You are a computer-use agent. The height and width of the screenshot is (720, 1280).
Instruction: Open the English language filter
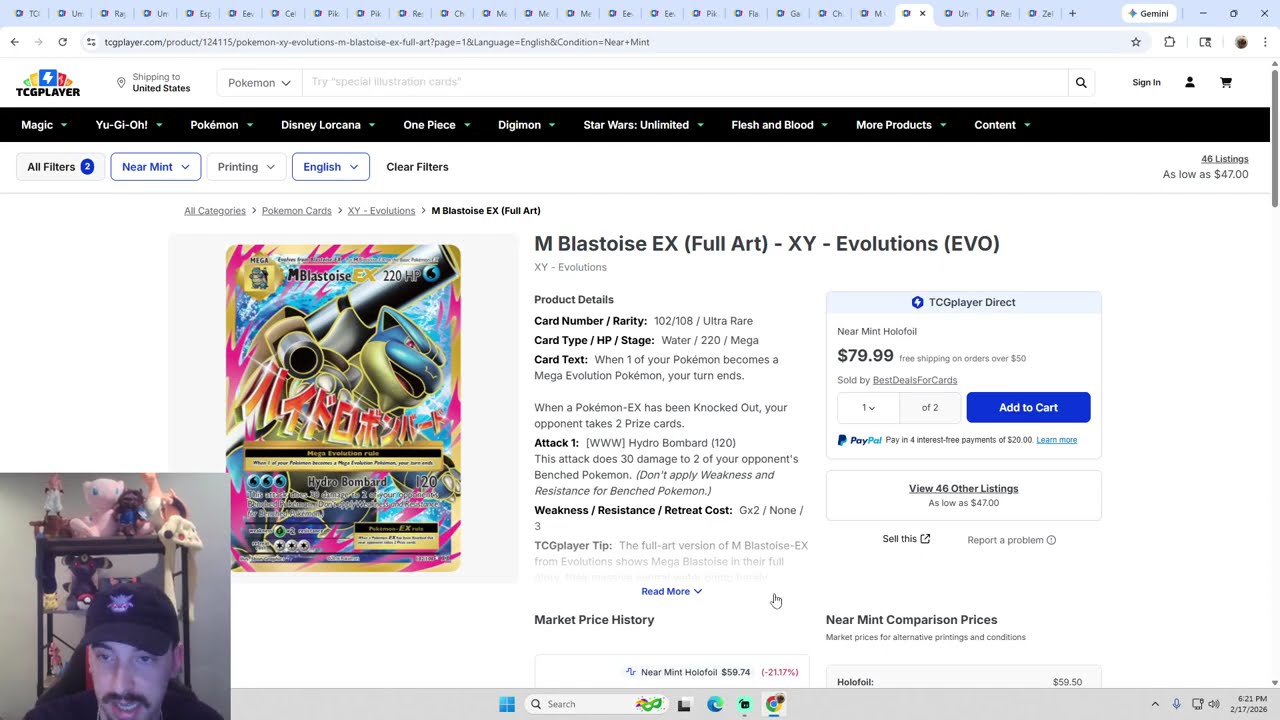click(x=331, y=167)
